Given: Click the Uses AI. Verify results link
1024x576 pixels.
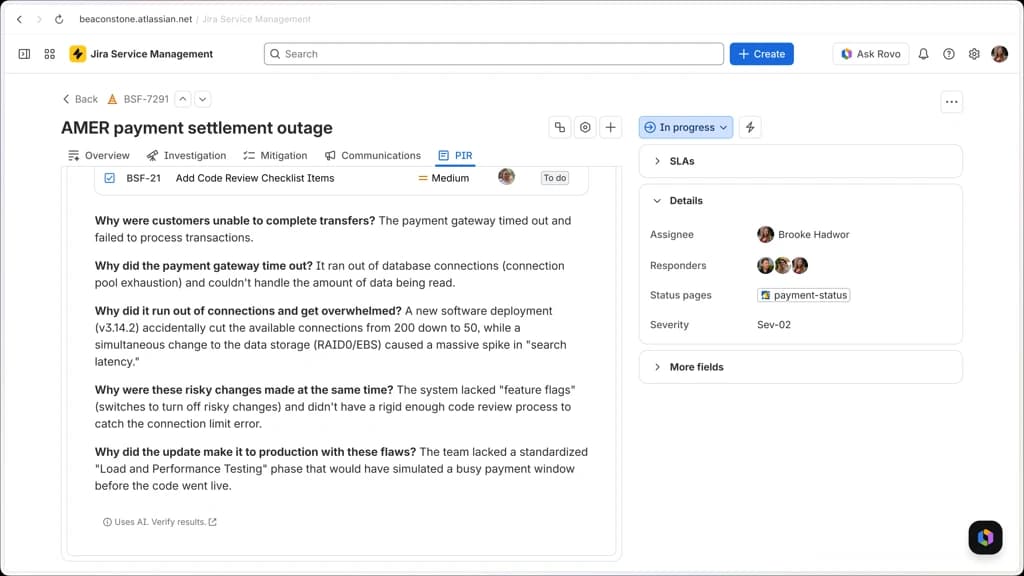Looking at the screenshot, I should point(160,522).
